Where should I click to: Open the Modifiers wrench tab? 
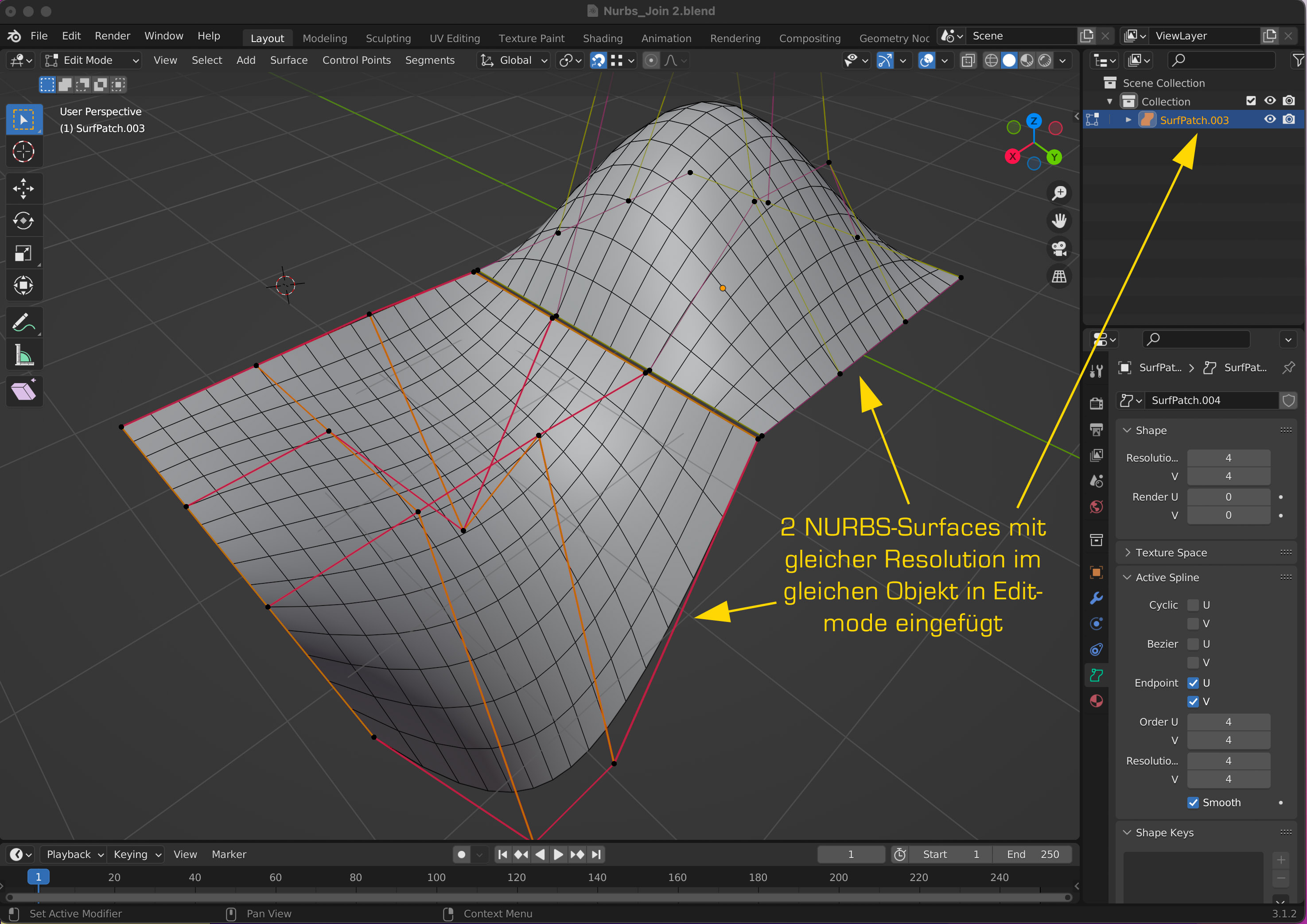tap(1097, 598)
